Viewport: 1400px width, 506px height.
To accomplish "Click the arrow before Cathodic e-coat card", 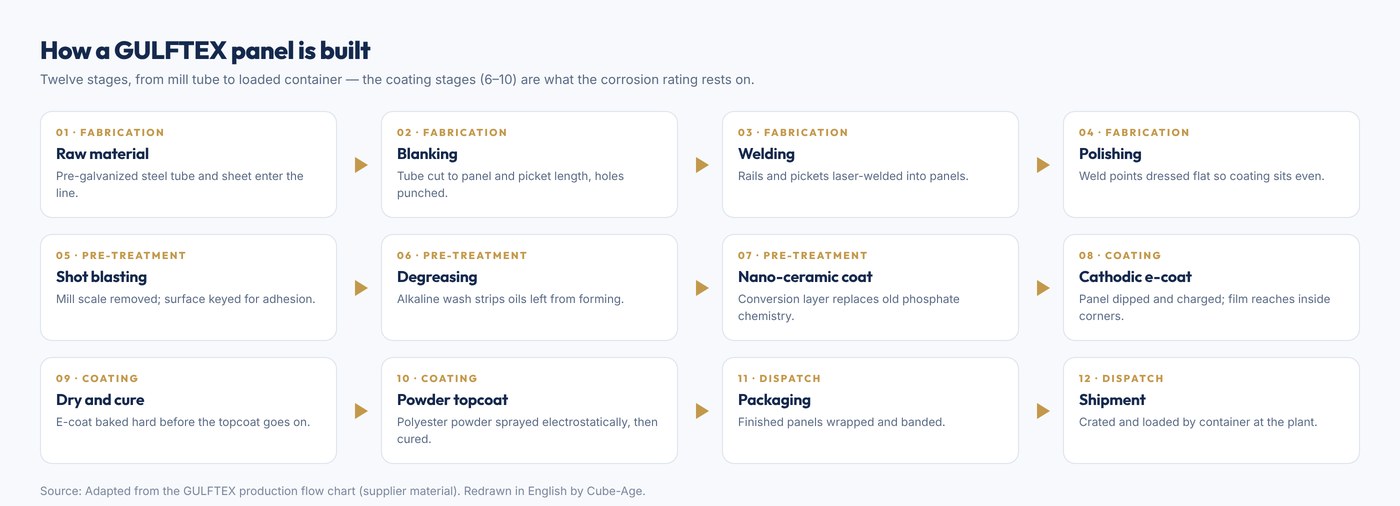I will pyautogui.click(x=1043, y=288).
